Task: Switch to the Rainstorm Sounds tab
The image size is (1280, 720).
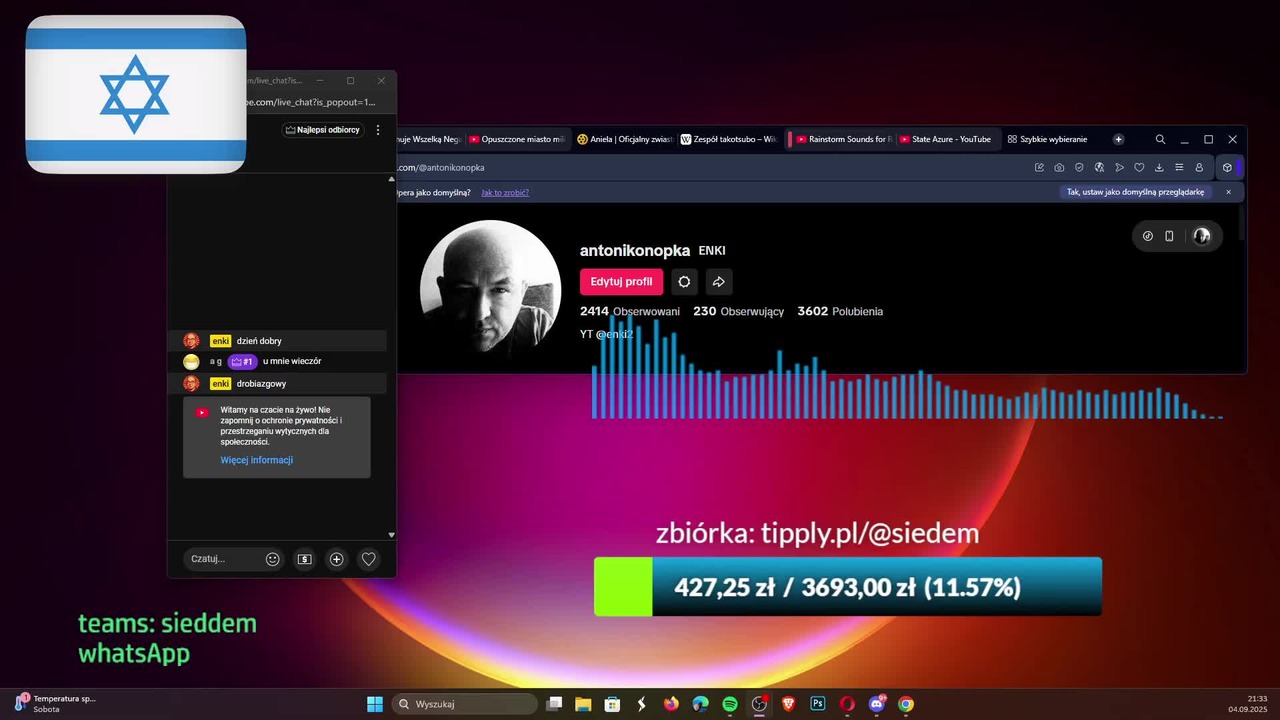Action: click(842, 139)
